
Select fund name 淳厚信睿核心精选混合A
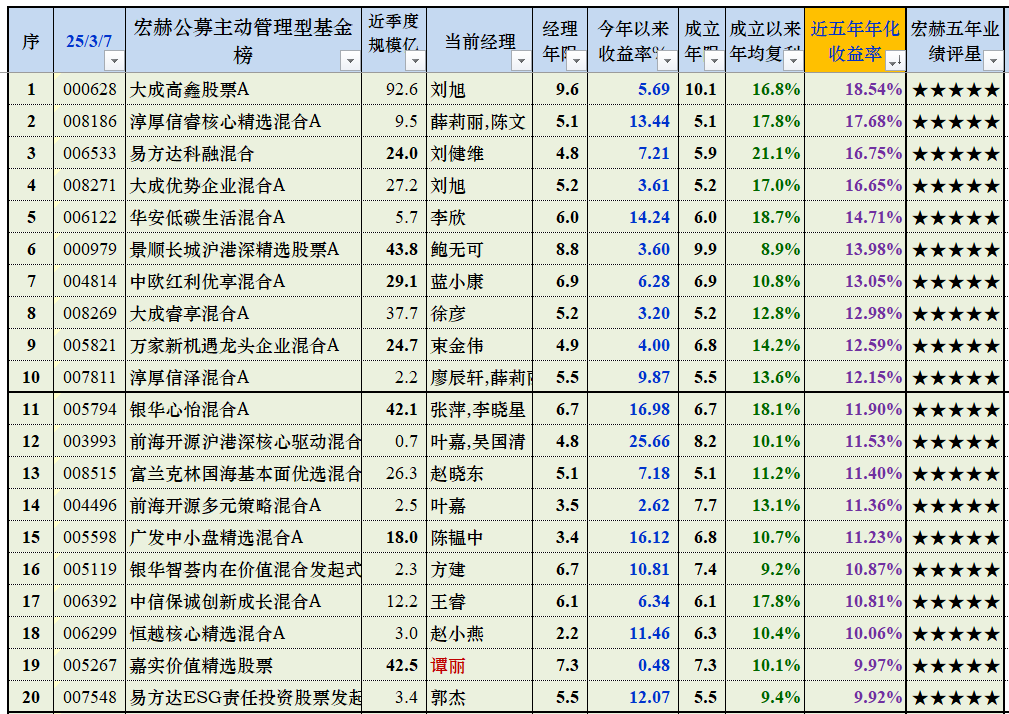[225, 122]
